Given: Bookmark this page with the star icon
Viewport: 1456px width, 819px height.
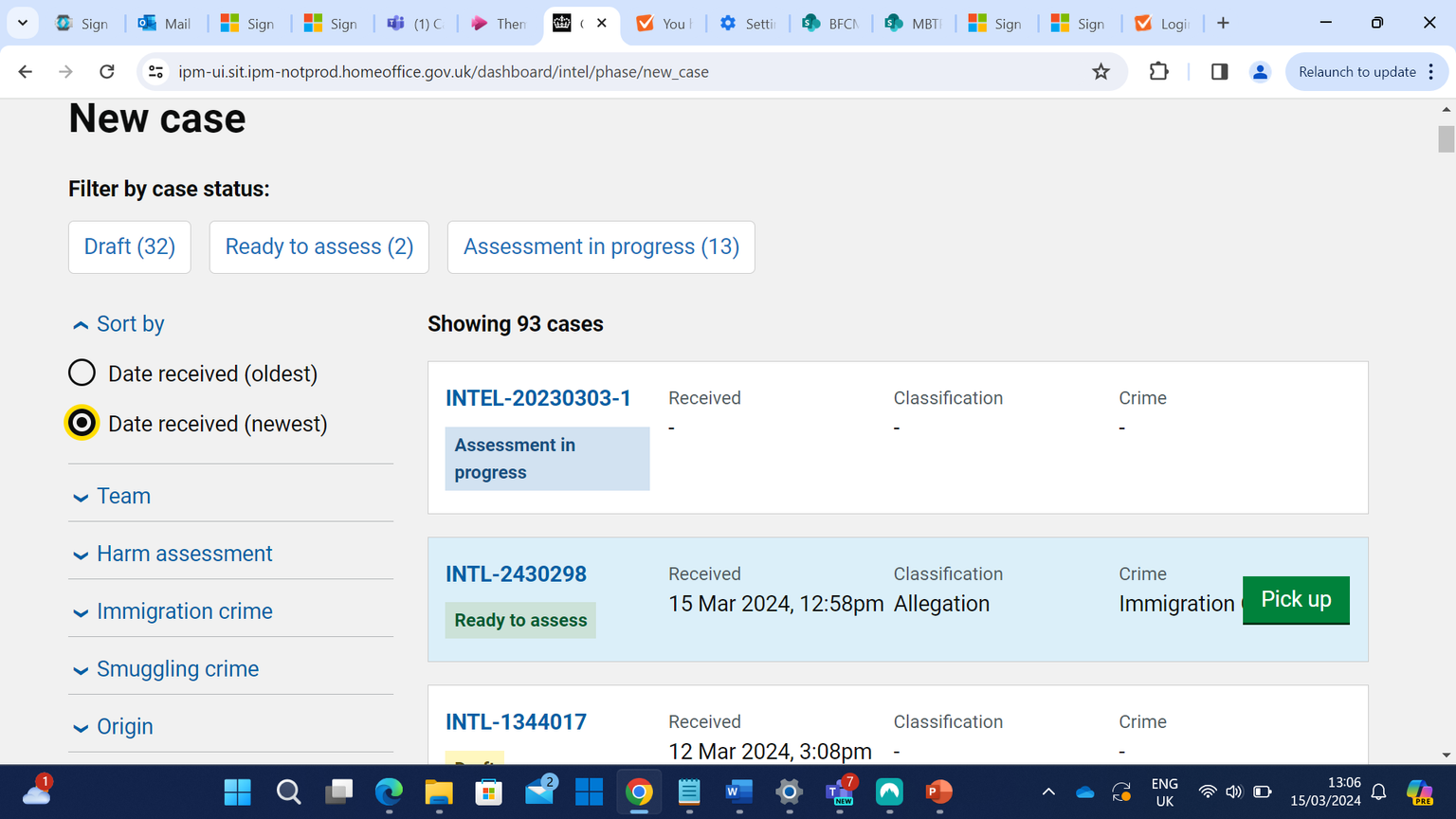Looking at the screenshot, I should pyautogui.click(x=1101, y=72).
